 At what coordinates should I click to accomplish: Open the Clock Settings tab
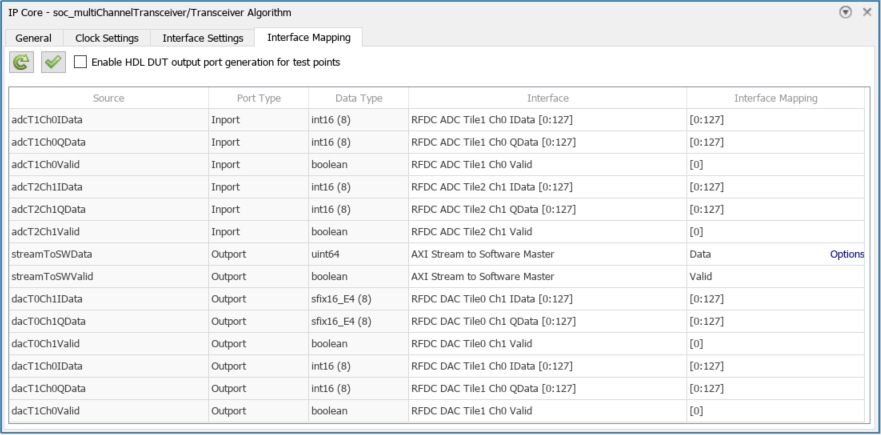[110, 38]
